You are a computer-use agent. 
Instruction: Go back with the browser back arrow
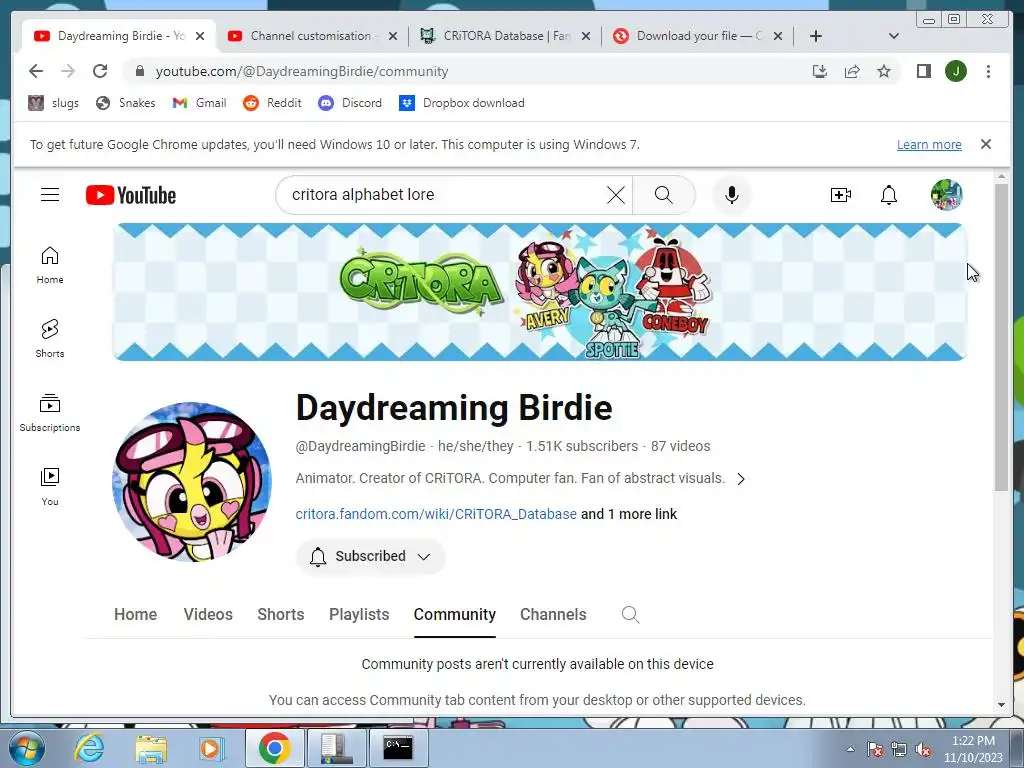click(36, 71)
